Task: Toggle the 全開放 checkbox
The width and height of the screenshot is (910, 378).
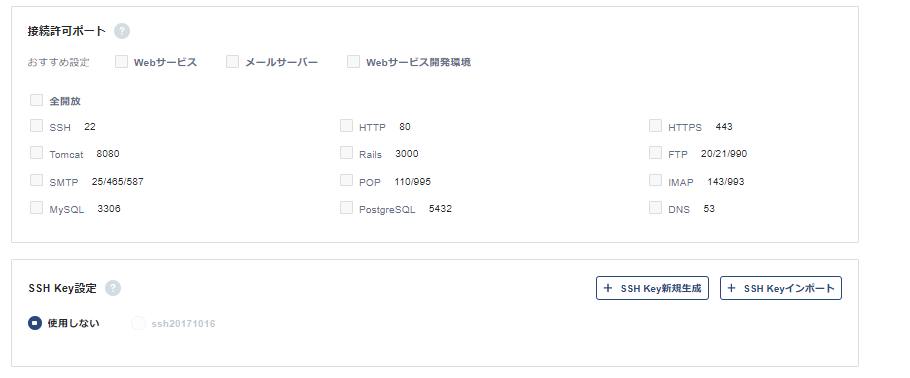Action: [x=37, y=100]
